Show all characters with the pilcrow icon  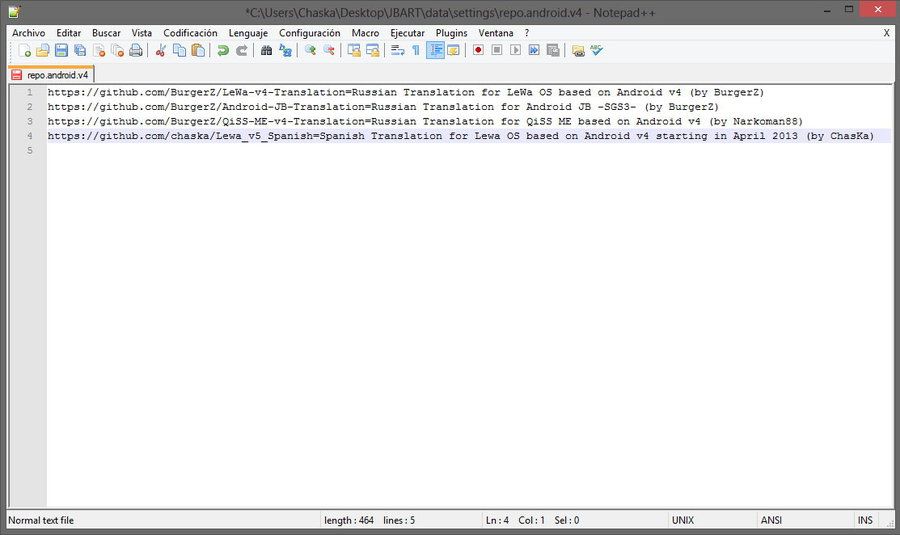click(x=416, y=51)
